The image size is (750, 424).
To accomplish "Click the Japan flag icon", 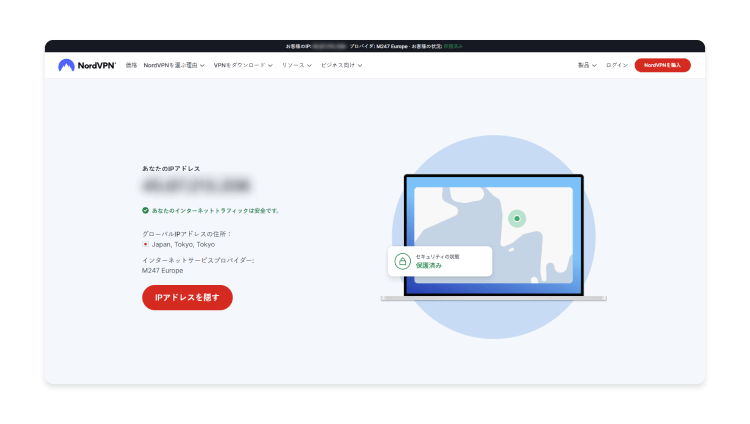I will 146,244.
